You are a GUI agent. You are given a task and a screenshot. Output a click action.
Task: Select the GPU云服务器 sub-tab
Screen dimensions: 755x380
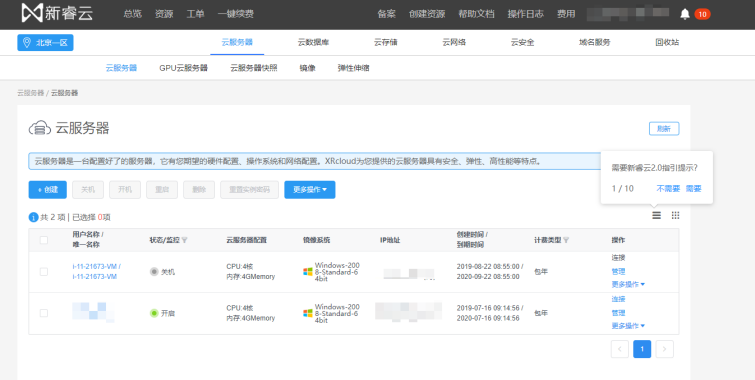183,68
